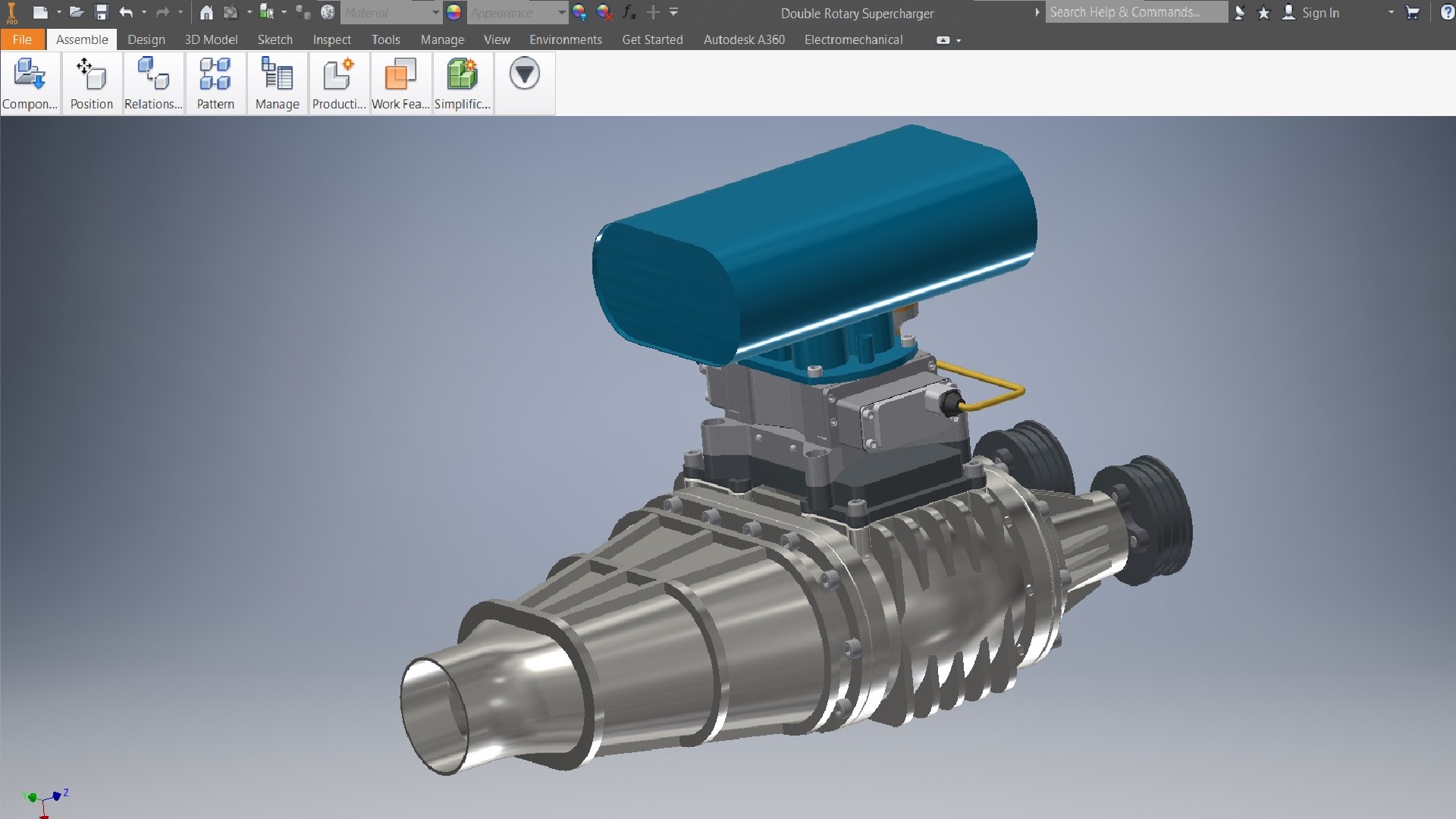Screen dimensions: 1456x819
Task: Open the Help question mark icon
Action: [x=1447, y=12]
